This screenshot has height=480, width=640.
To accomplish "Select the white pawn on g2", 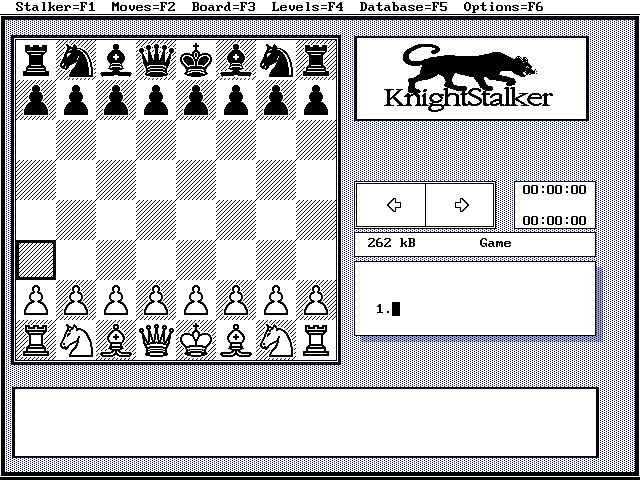I will 276,300.
